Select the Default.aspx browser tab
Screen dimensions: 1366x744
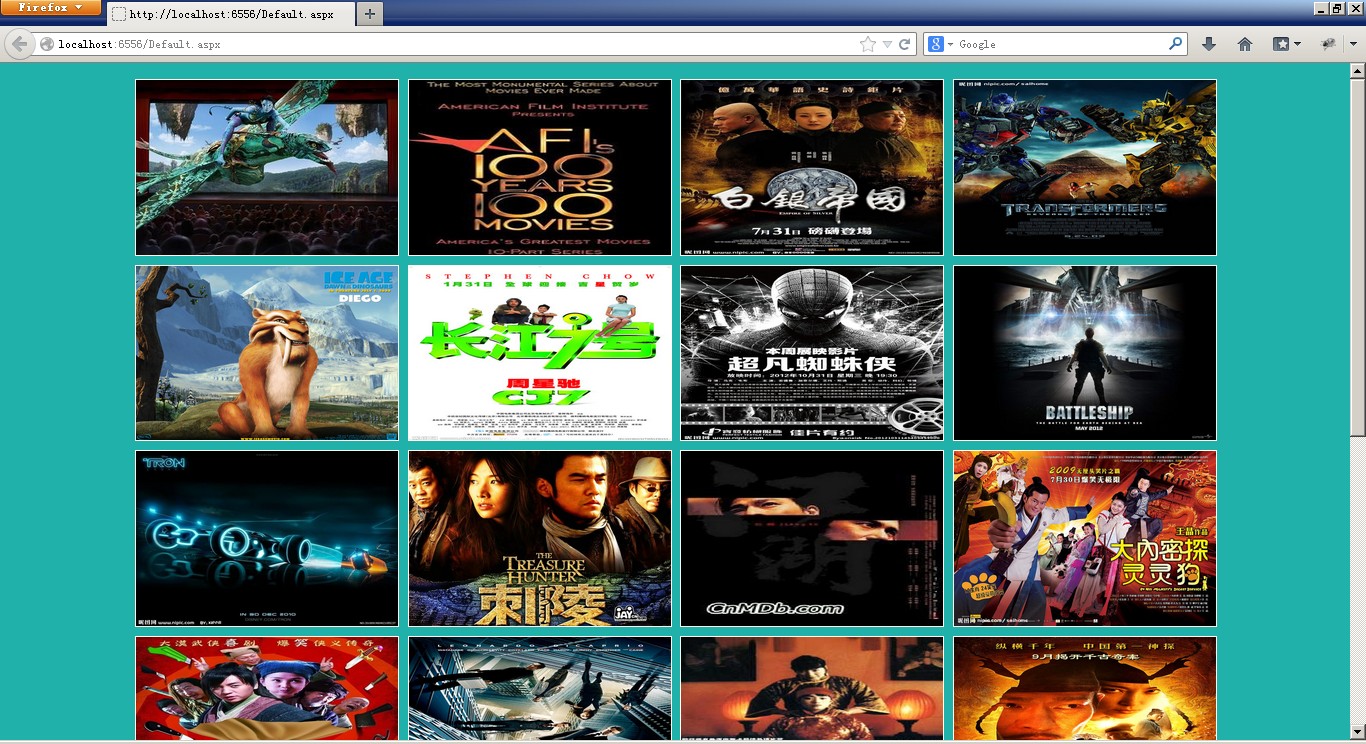pyautogui.click(x=230, y=14)
